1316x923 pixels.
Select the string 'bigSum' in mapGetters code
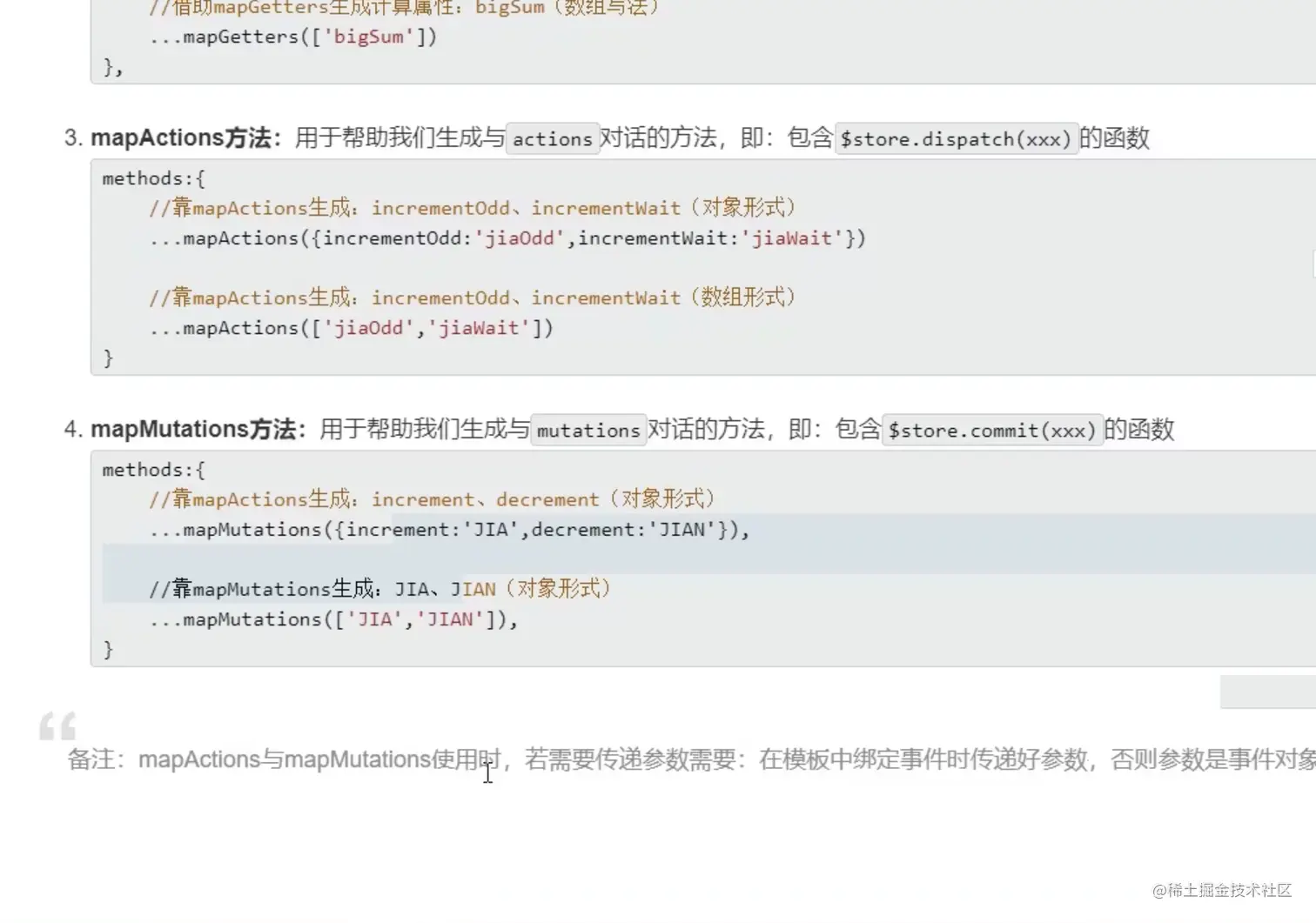pyautogui.click(x=369, y=37)
